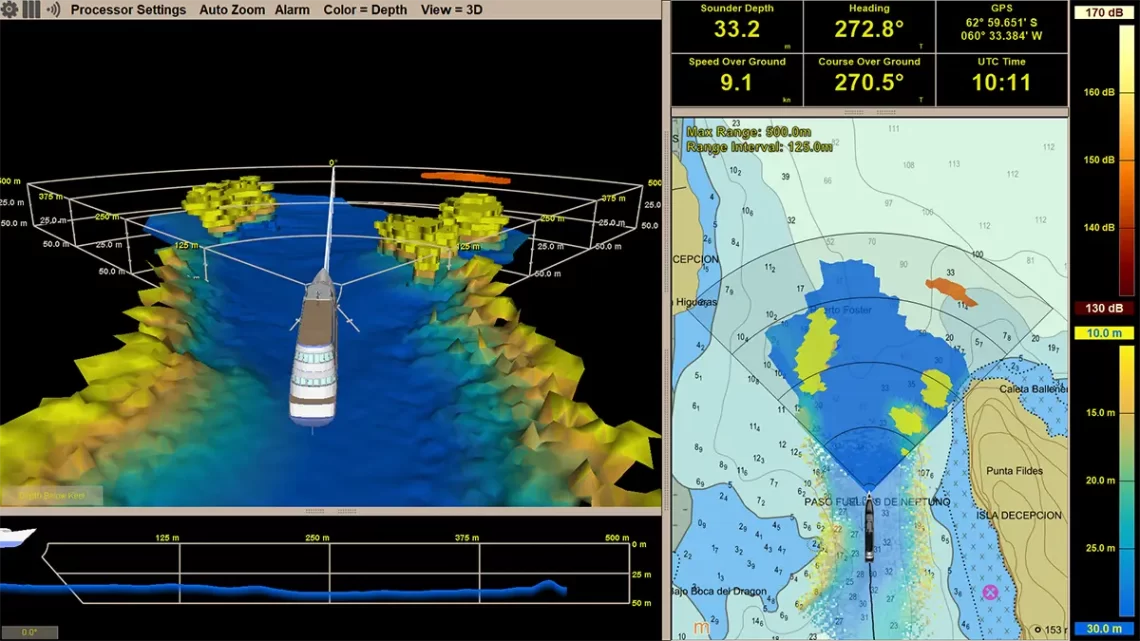Open the gear settings icon
This screenshot has height=641, width=1140.
pyautogui.click(x=9, y=9)
